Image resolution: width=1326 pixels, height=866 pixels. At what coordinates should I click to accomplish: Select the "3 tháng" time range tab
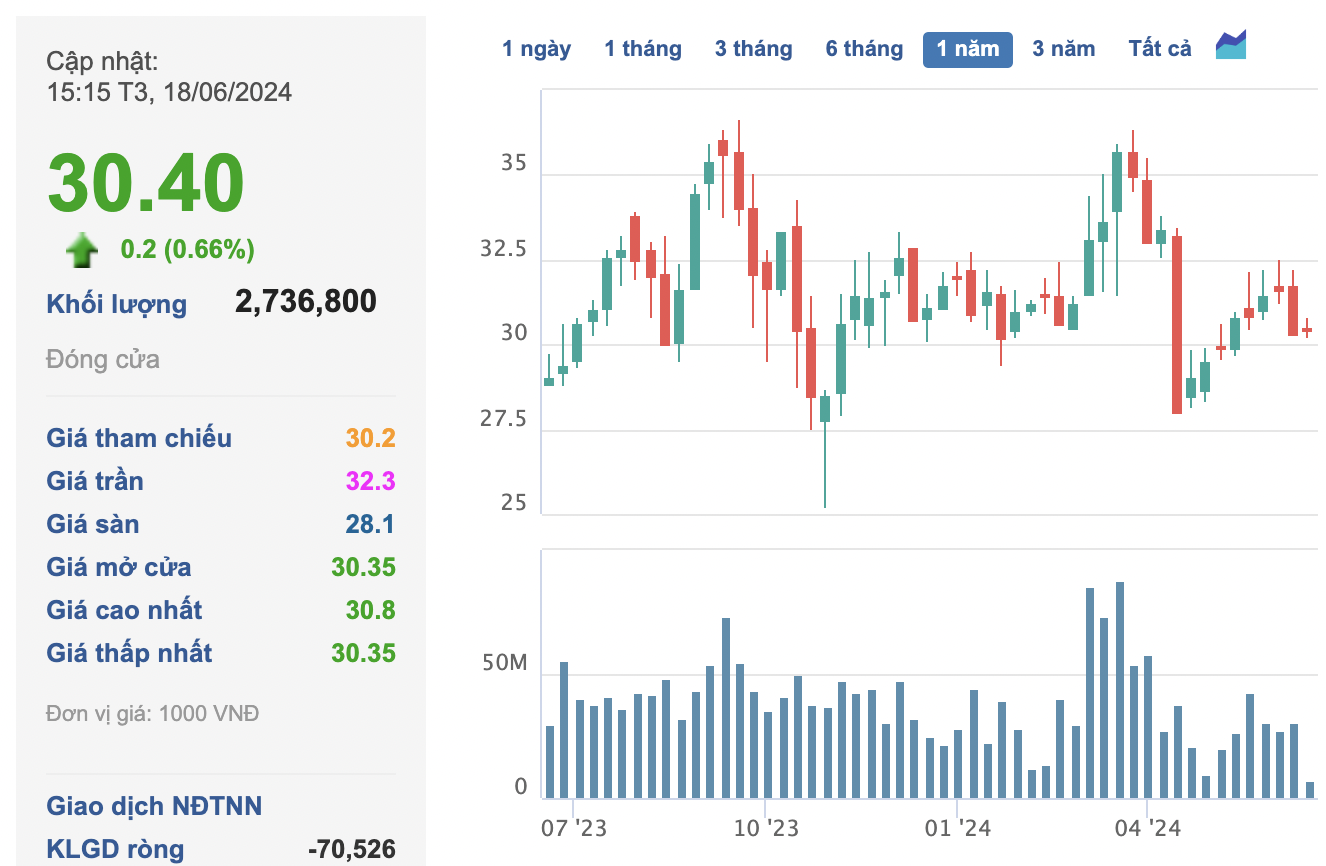click(753, 49)
